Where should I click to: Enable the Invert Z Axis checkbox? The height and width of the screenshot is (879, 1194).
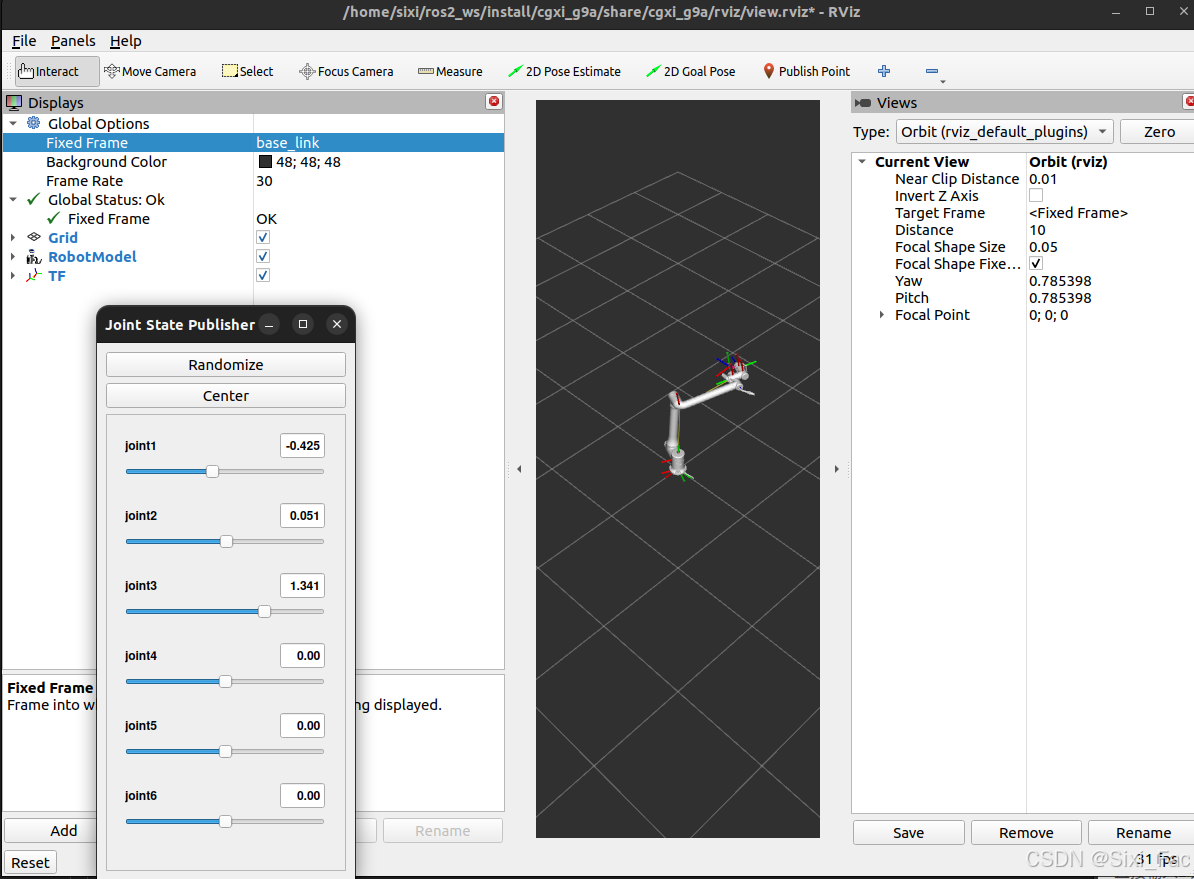click(1036, 196)
